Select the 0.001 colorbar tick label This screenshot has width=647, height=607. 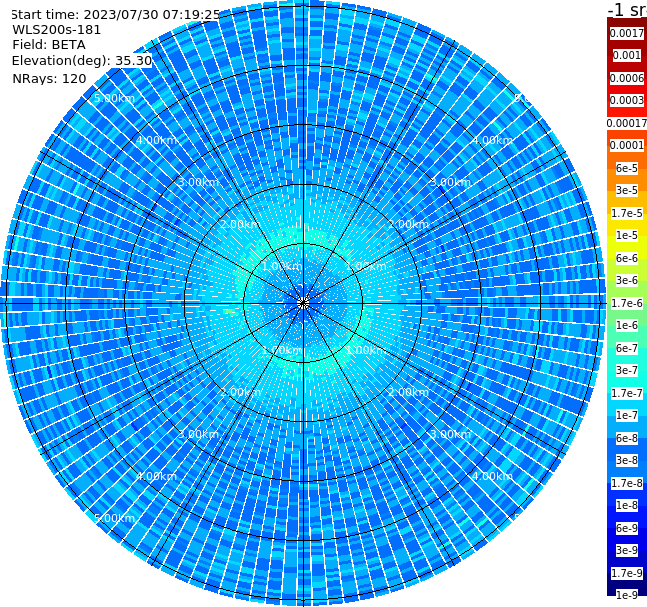click(x=627, y=55)
